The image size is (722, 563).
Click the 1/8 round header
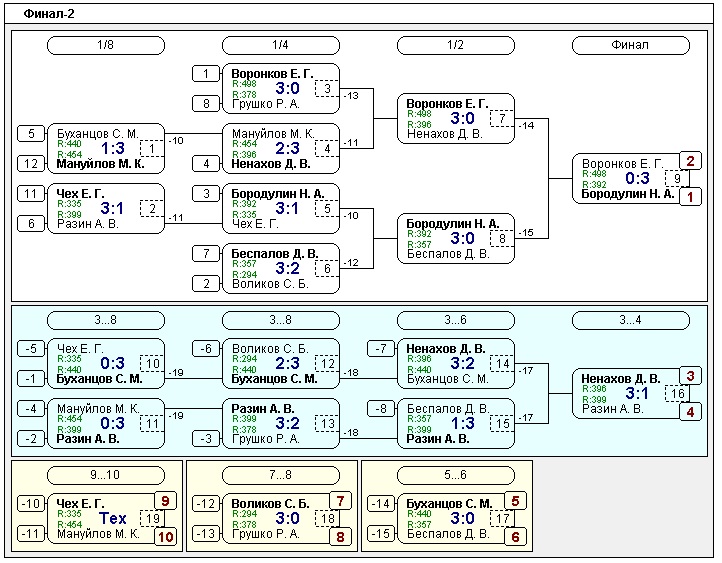click(x=106, y=45)
